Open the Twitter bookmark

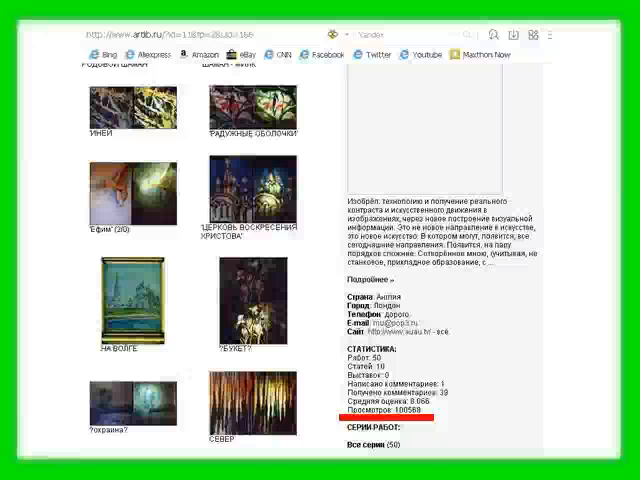pos(372,55)
